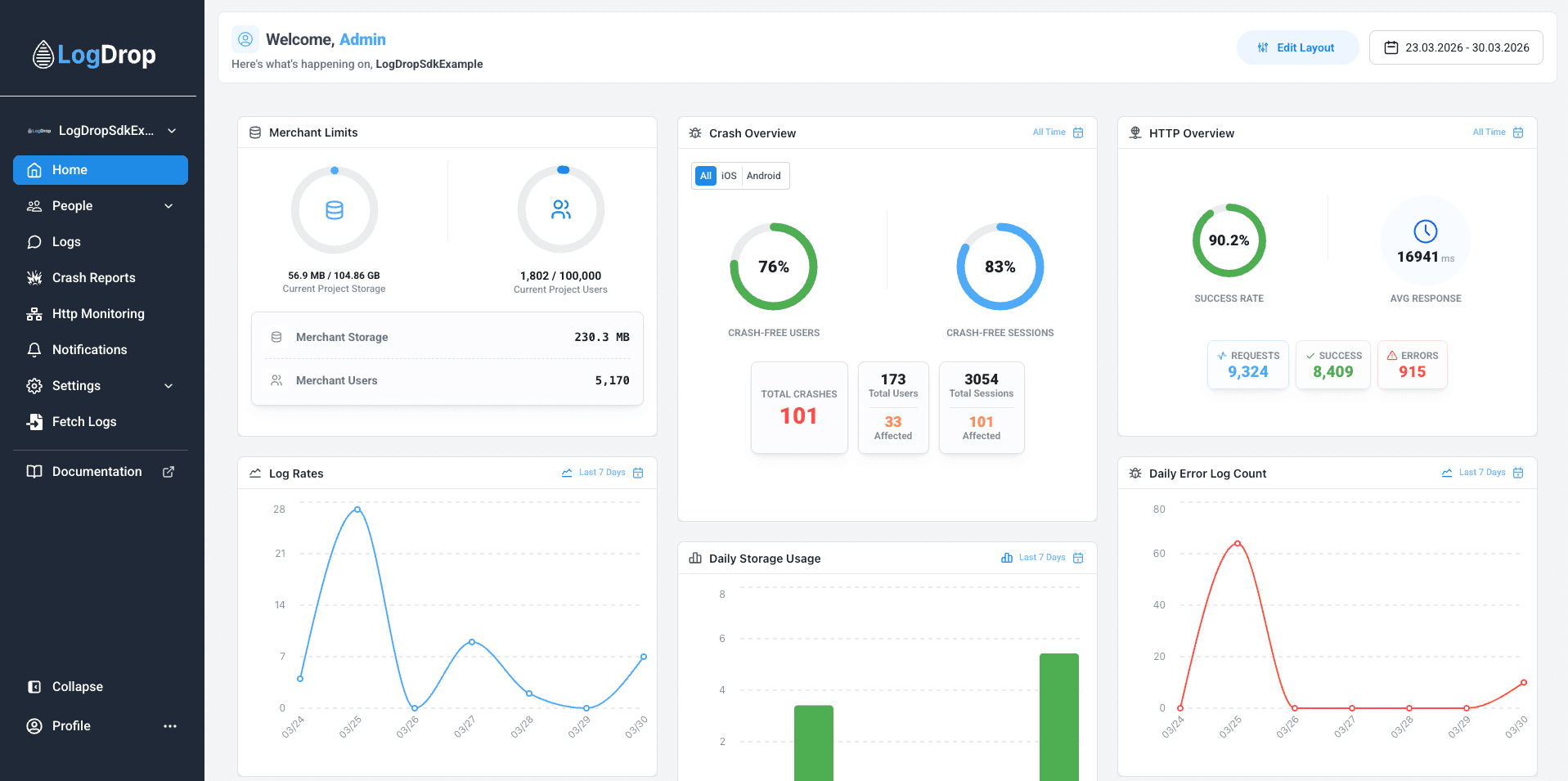Click the calendar icon in Crash Overview header
The width and height of the screenshot is (1568, 781).
(1078, 132)
